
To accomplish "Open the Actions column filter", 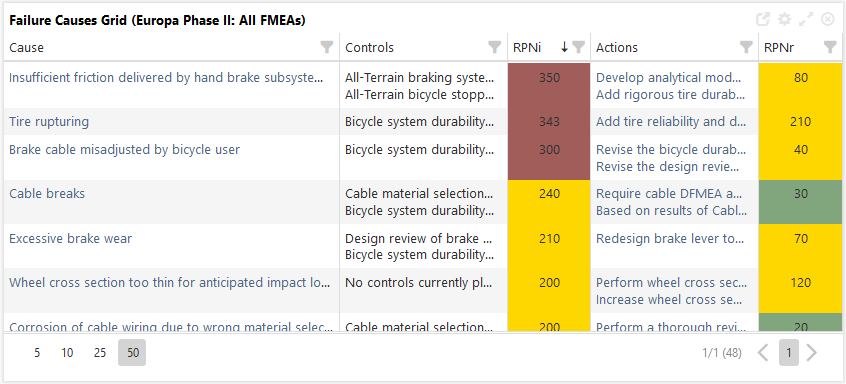I will (746, 47).
